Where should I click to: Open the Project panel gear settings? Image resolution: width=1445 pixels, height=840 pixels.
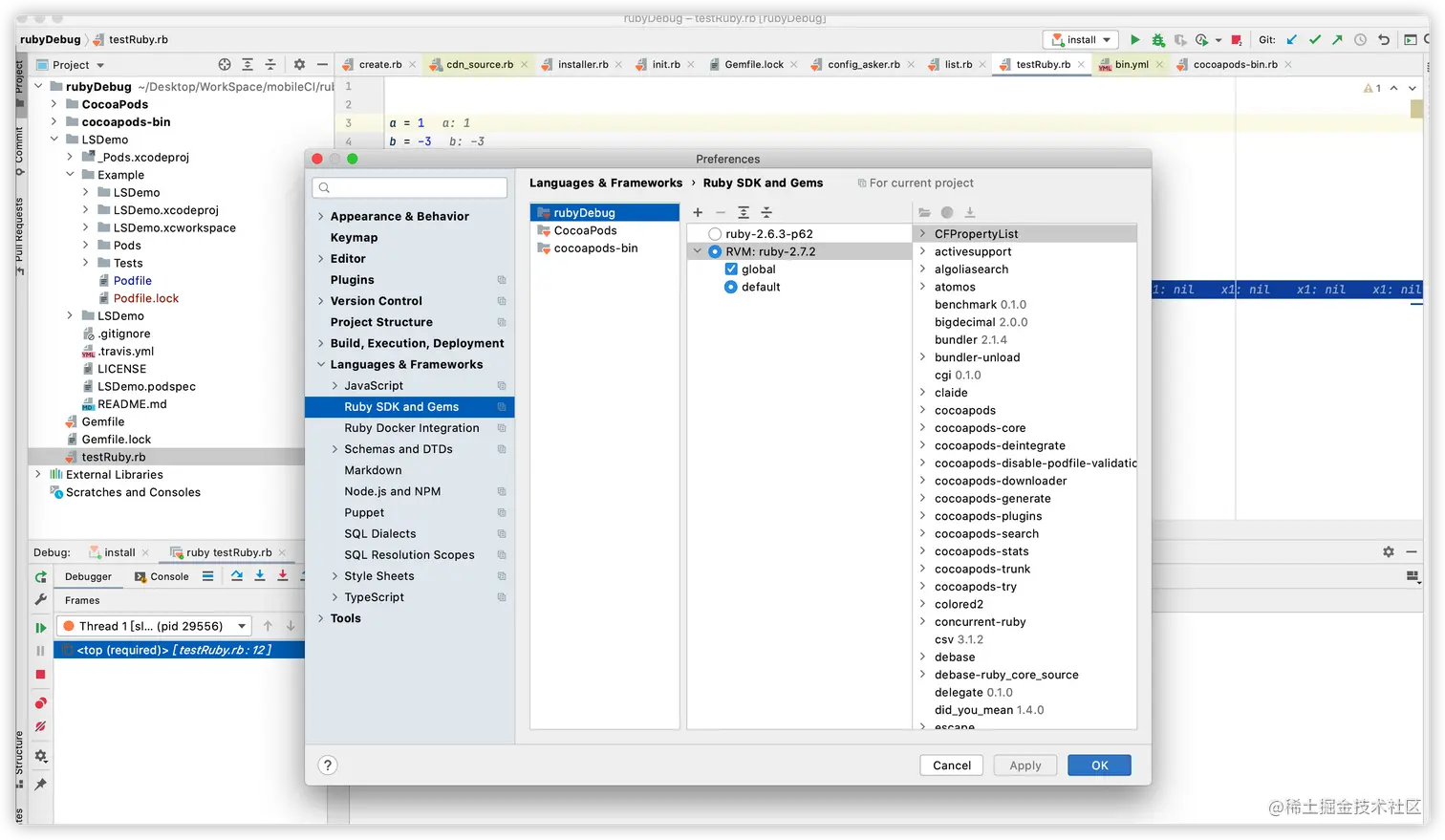point(299,65)
